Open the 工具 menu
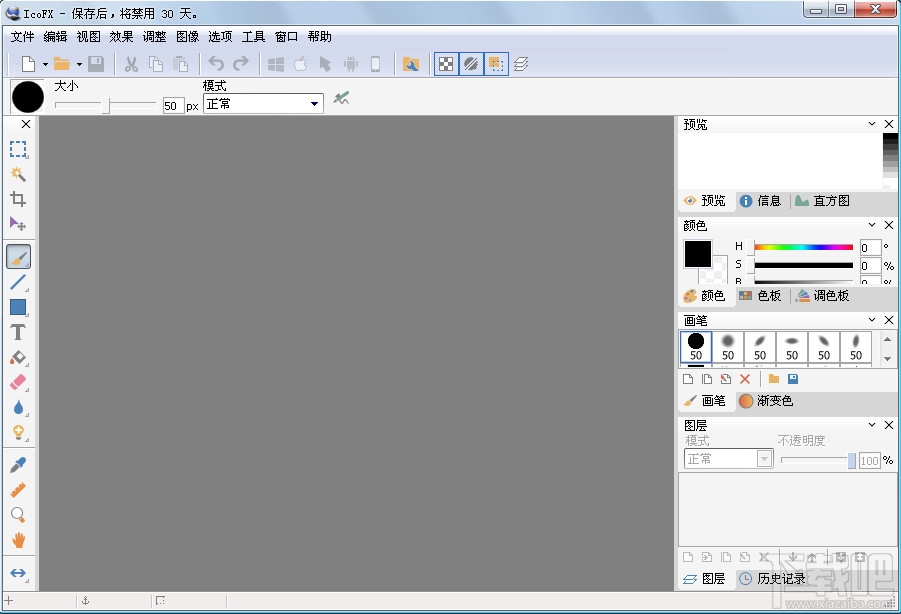Viewport: 901px width, 614px height. tap(253, 37)
